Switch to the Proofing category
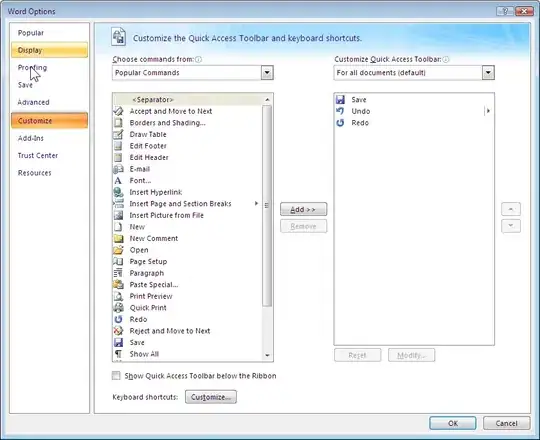This screenshot has width=540, height=440. click(x=32, y=67)
